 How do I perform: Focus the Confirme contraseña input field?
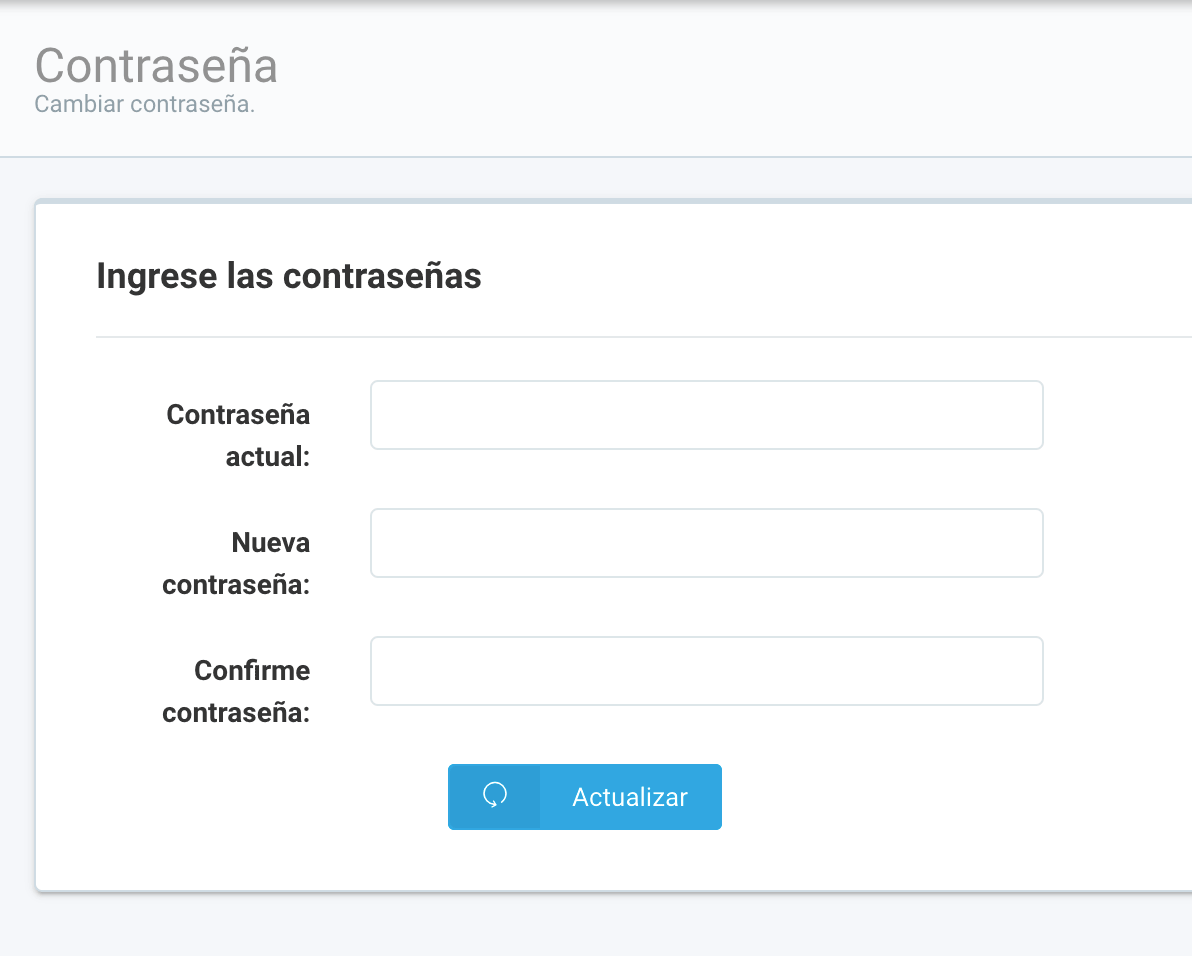click(x=706, y=670)
